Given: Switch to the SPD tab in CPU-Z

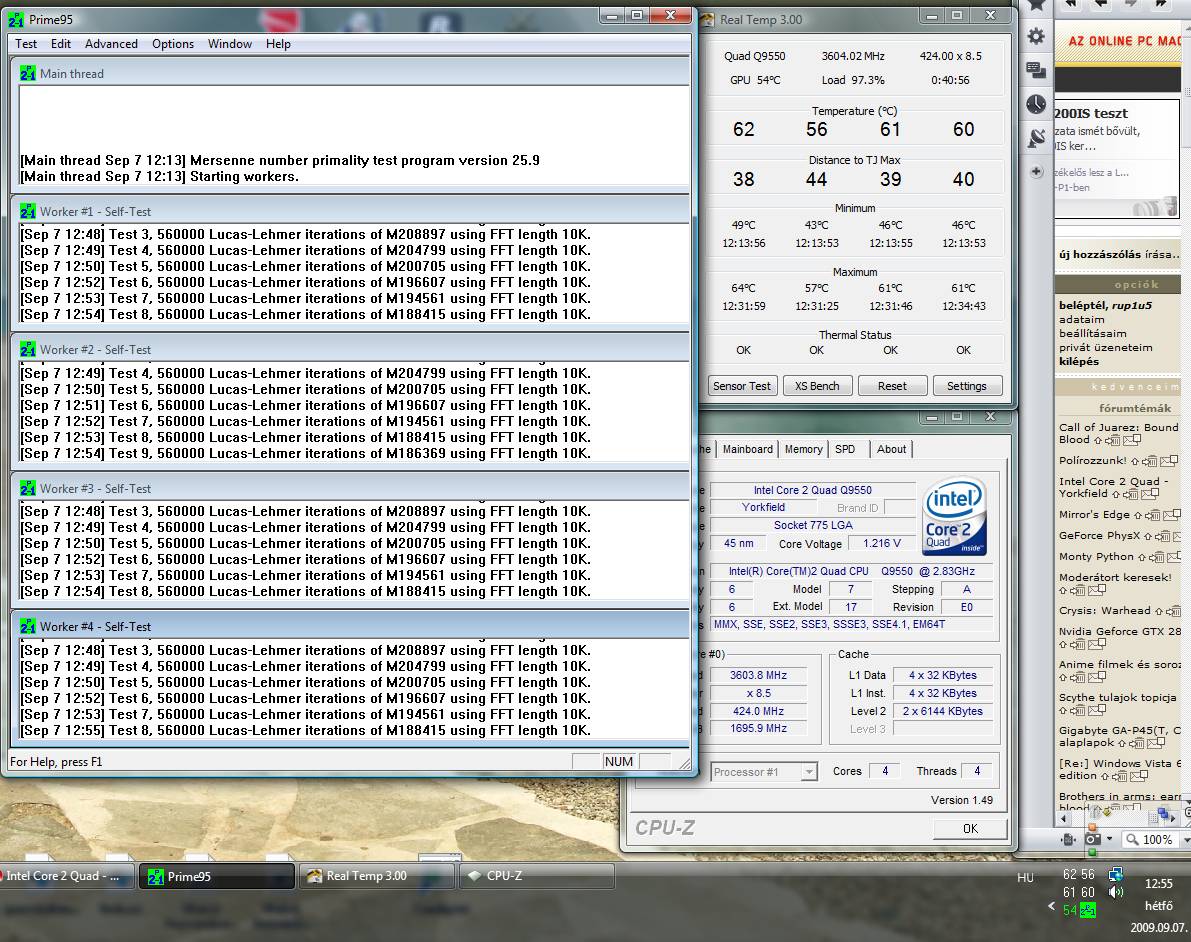Looking at the screenshot, I should click(845, 449).
